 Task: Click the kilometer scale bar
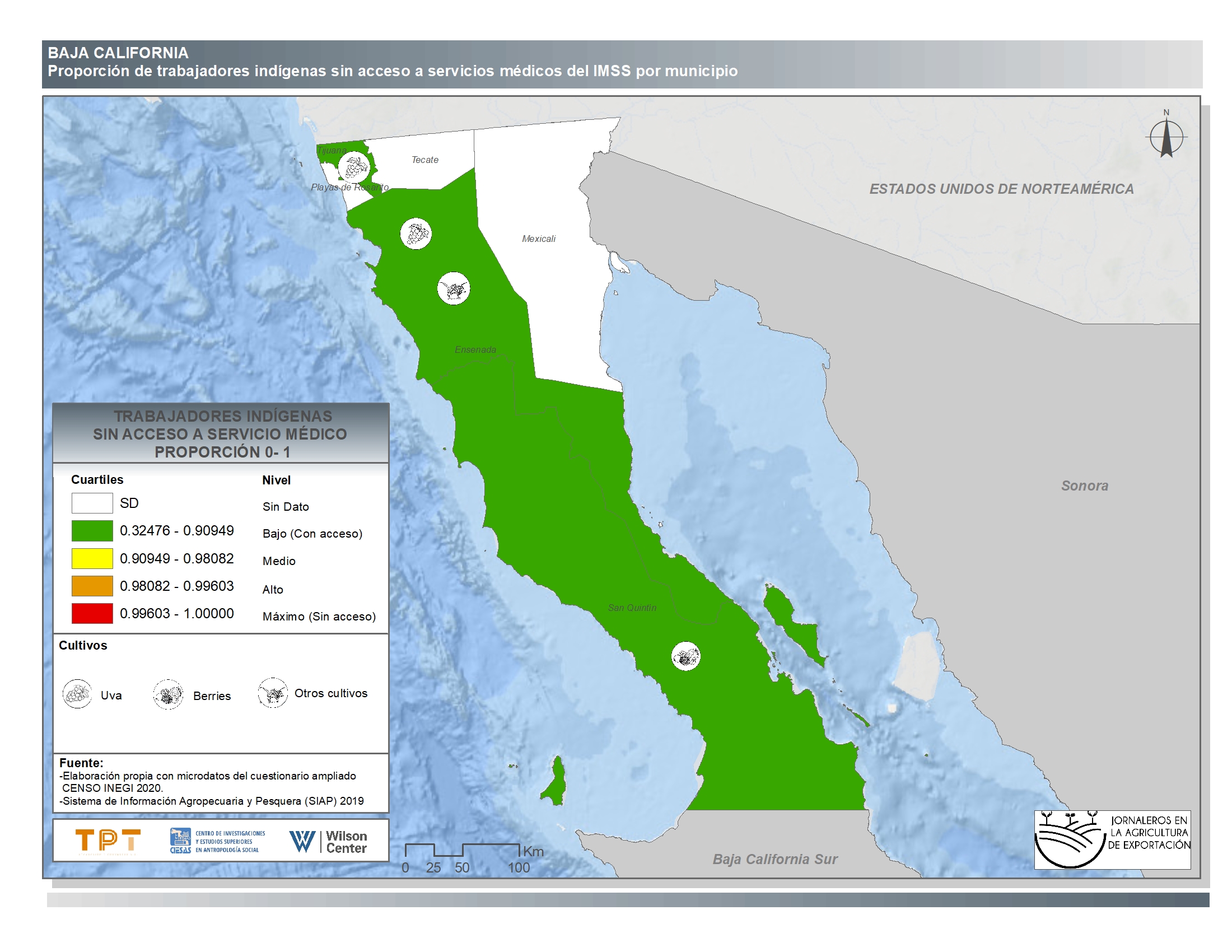point(462,850)
